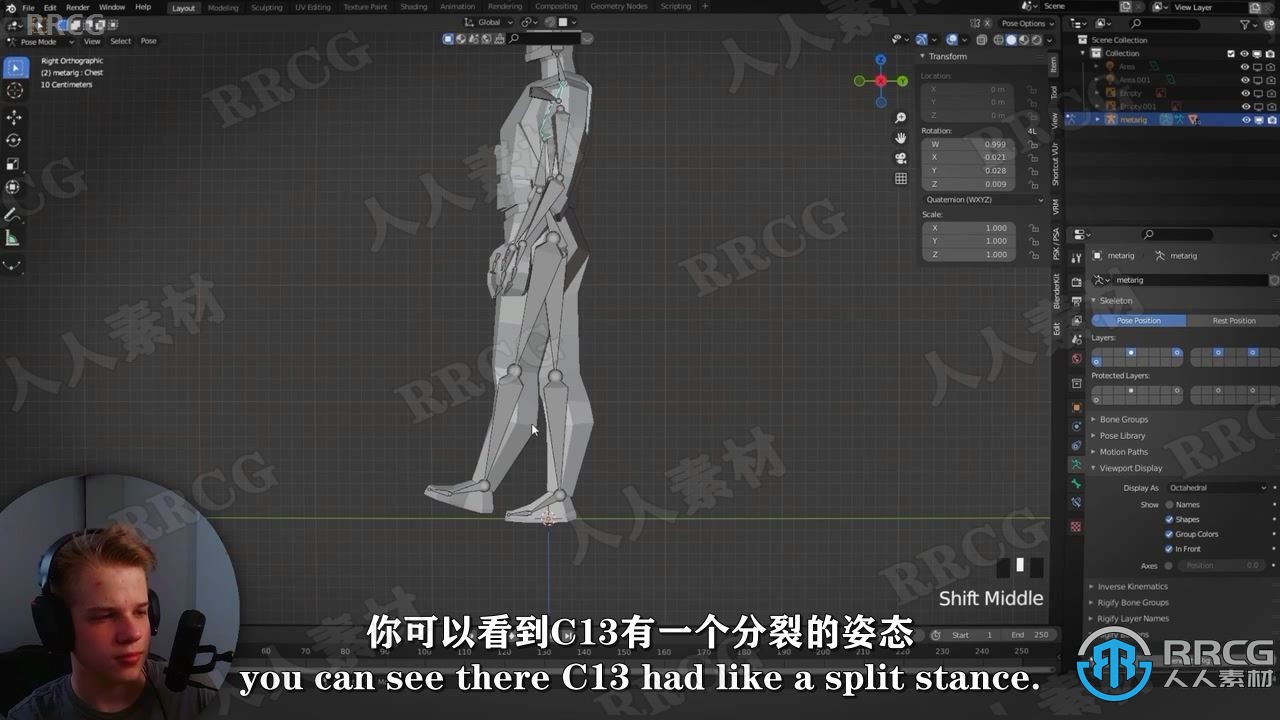The width and height of the screenshot is (1280, 720).
Task: Click the Blender logo menu icon
Action: pyautogui.click(x=10, y=7)
